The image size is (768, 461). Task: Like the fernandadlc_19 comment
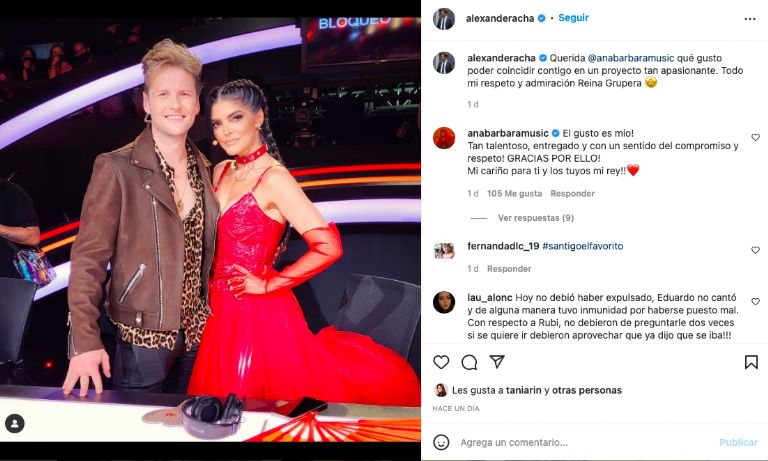(755, 250)
